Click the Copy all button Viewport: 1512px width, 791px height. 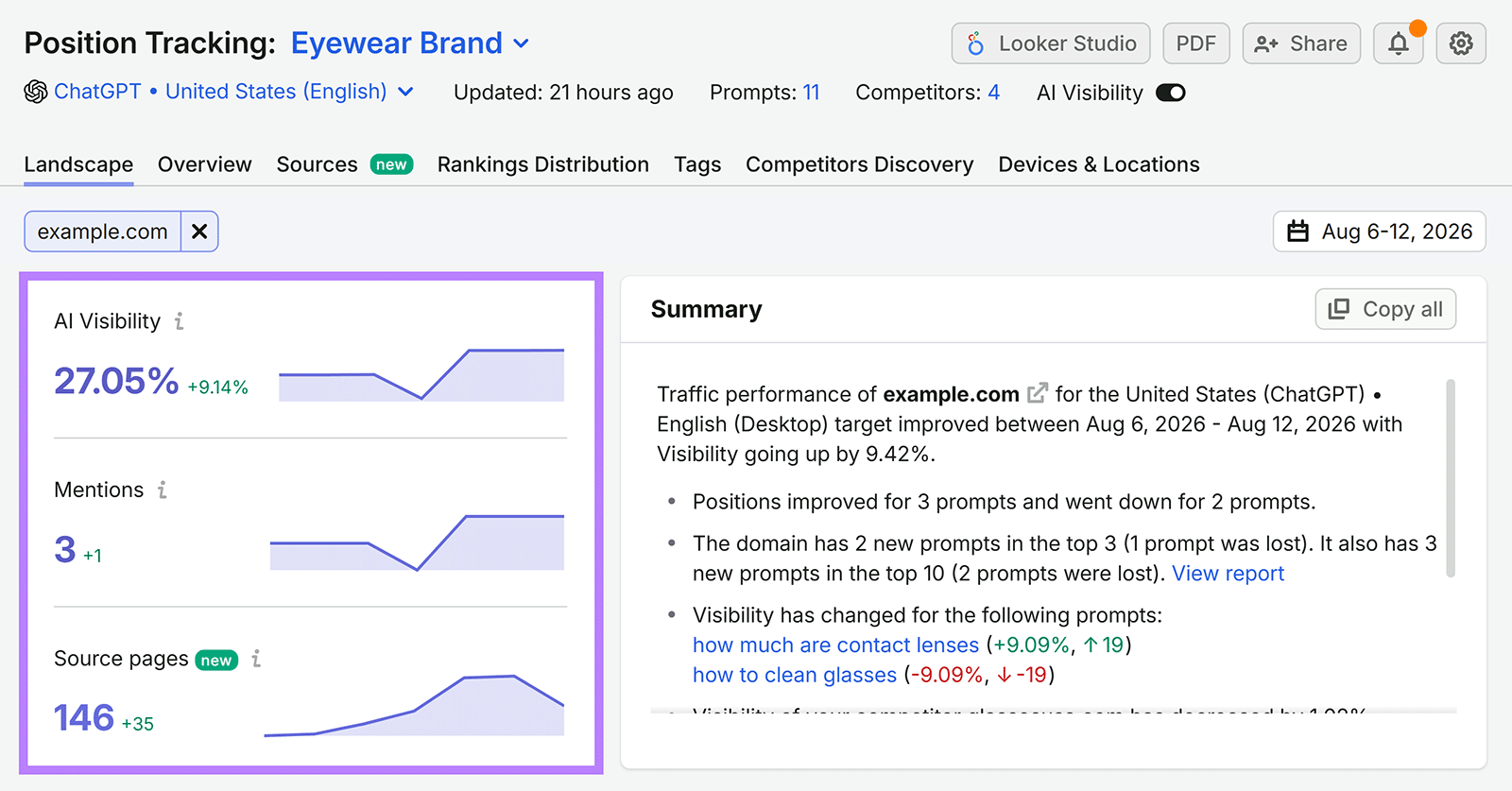(1385, 309)
